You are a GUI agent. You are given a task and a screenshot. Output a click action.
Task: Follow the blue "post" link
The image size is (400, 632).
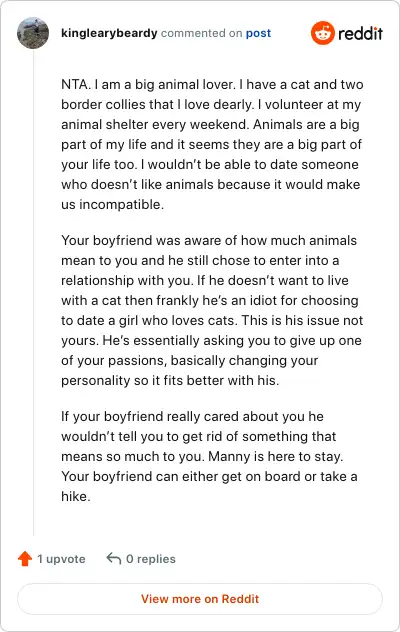(258, 33)
